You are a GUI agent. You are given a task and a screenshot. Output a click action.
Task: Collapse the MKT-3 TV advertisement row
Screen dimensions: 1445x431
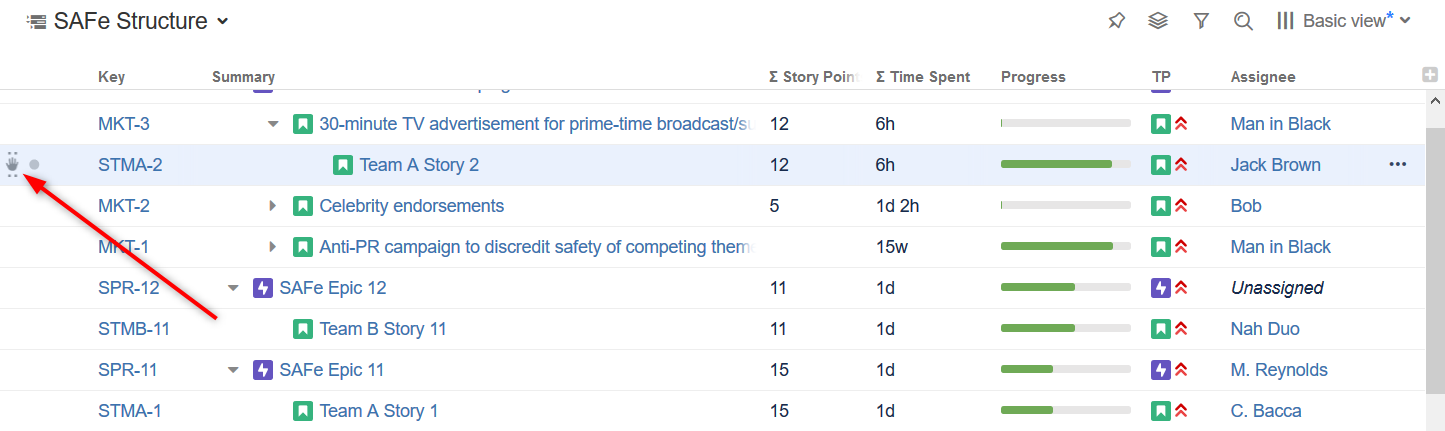273,124
